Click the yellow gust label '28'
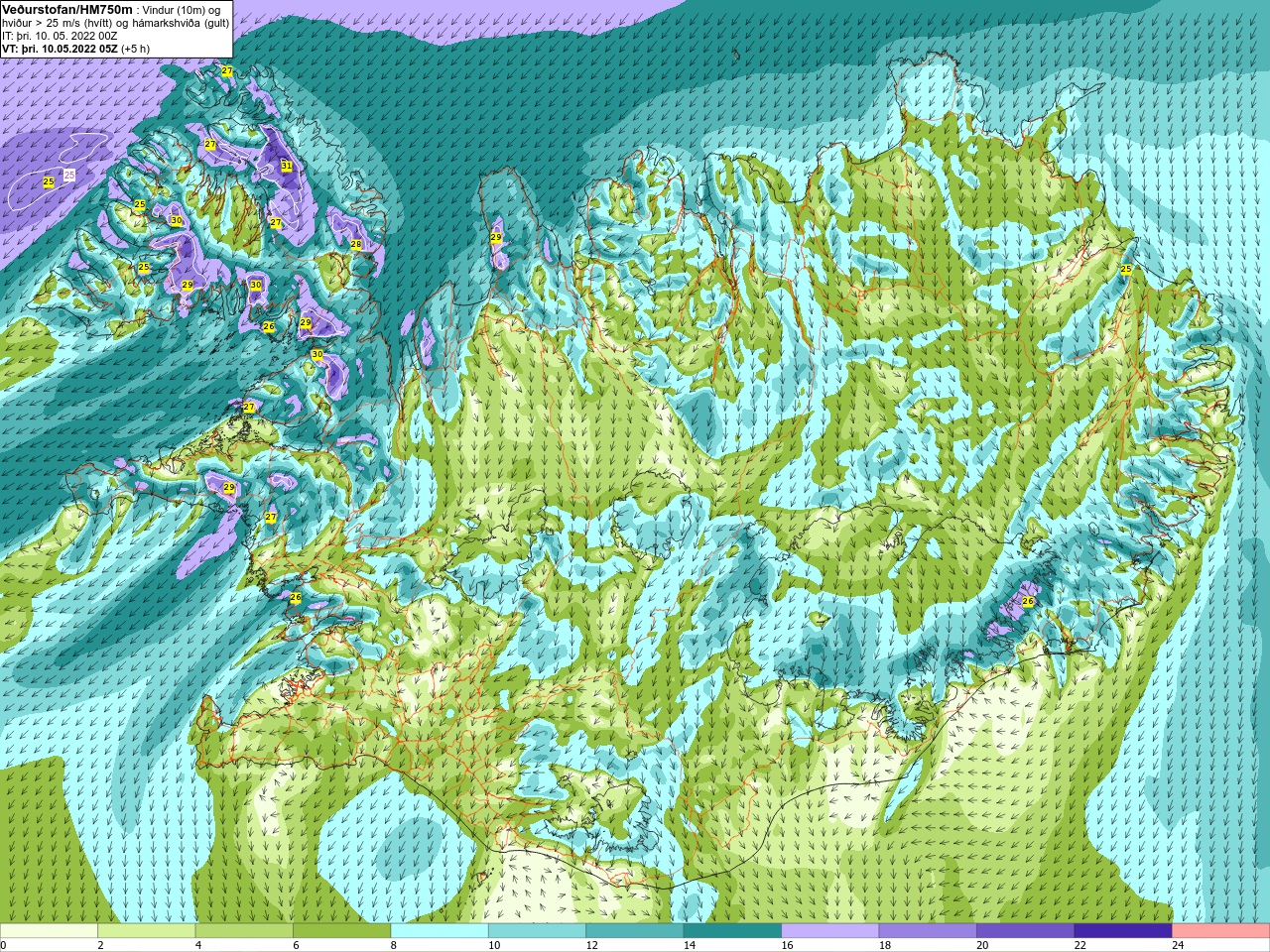This screenshot has height=952, width=1270. (x=355, y=244)
